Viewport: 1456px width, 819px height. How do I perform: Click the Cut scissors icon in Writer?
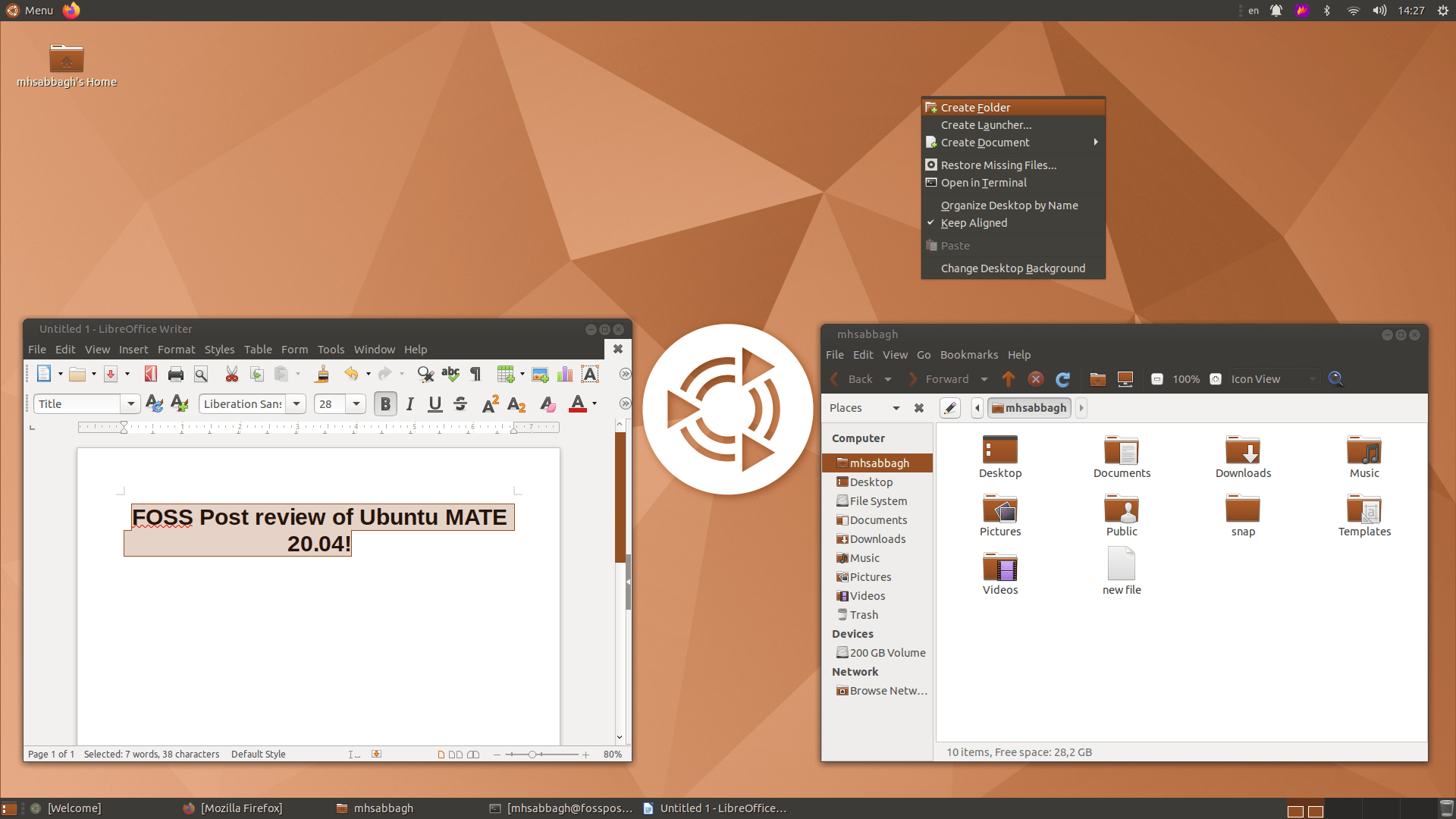(232, 375)
